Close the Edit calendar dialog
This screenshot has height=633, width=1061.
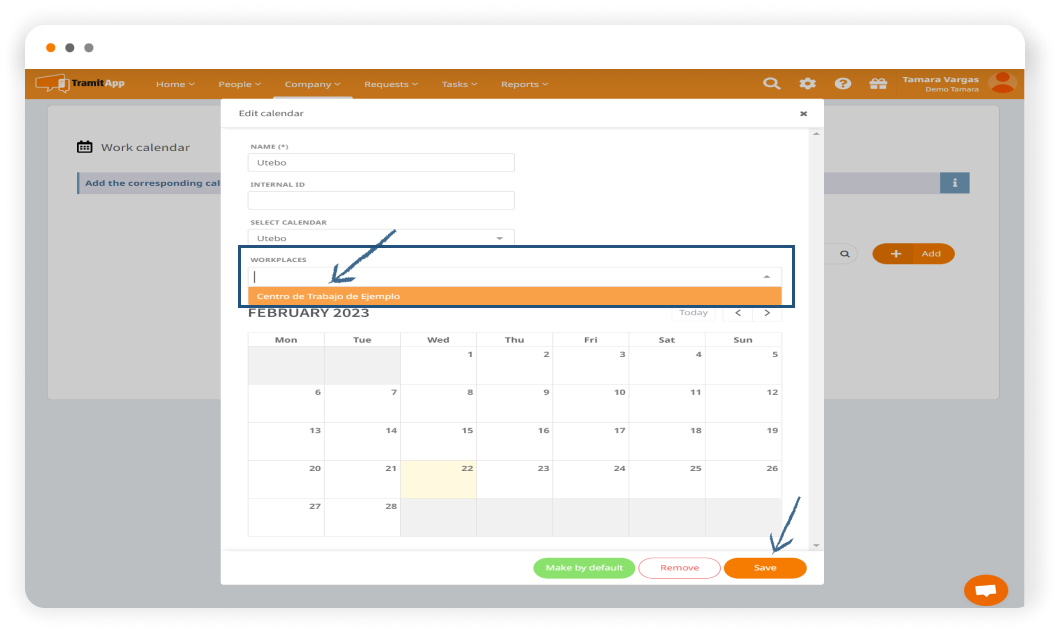pos(803,114)
